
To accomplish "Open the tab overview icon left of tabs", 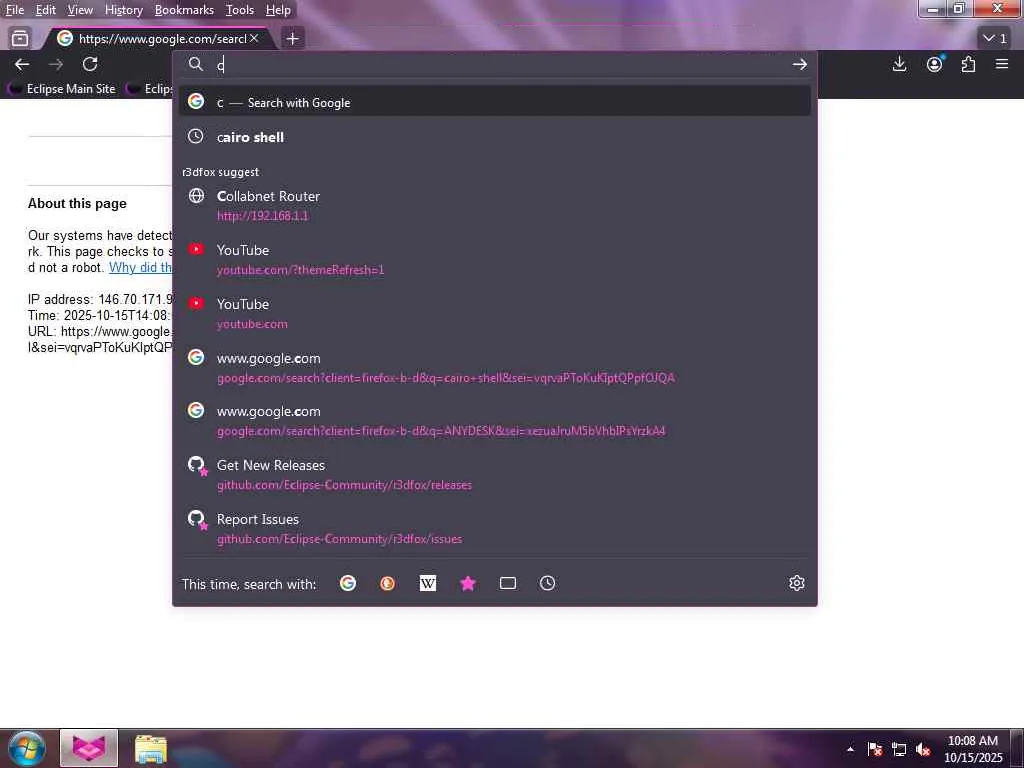I will pyautogui.click(x=20, y=39).
